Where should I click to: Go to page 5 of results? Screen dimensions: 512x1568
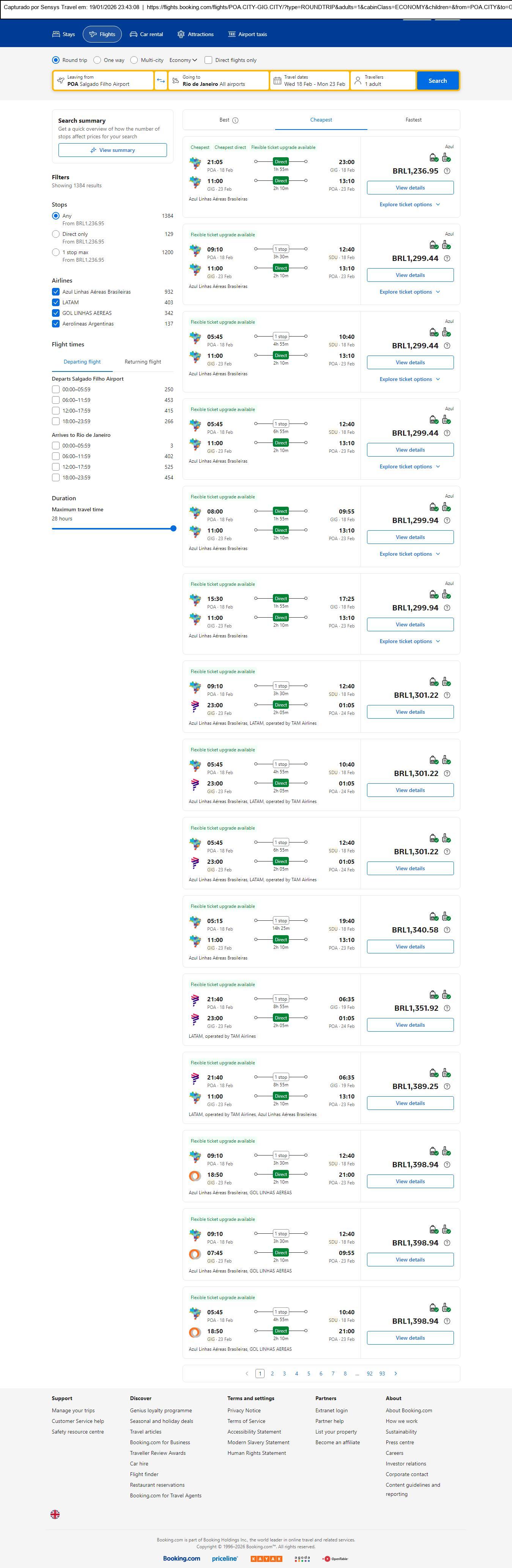pos(309,1373)
